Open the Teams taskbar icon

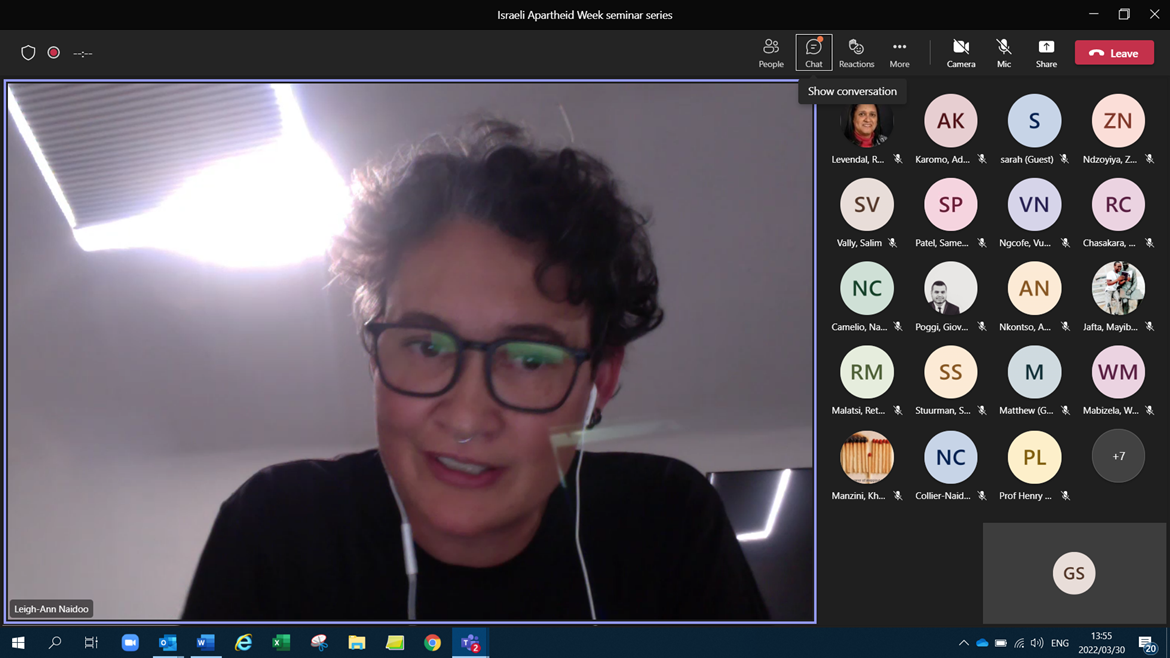click(470, 642)
